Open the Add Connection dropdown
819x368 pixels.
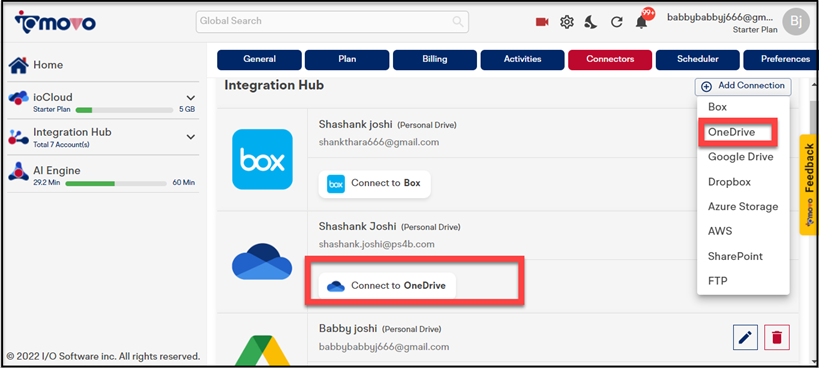click(x=743, y=86)
